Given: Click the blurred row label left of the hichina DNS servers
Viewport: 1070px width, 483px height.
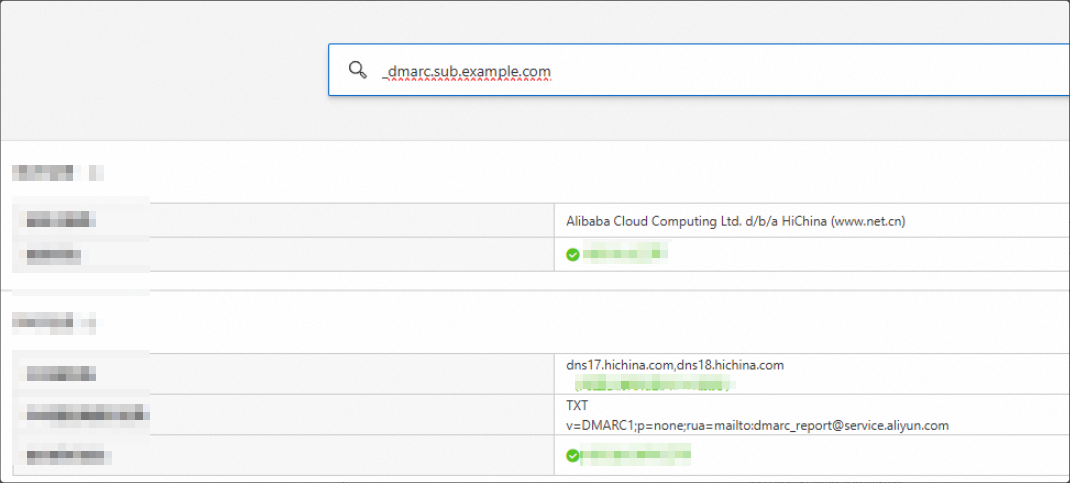Looking at the screenshot, I should pyautogui.click(x=60, y=374).
